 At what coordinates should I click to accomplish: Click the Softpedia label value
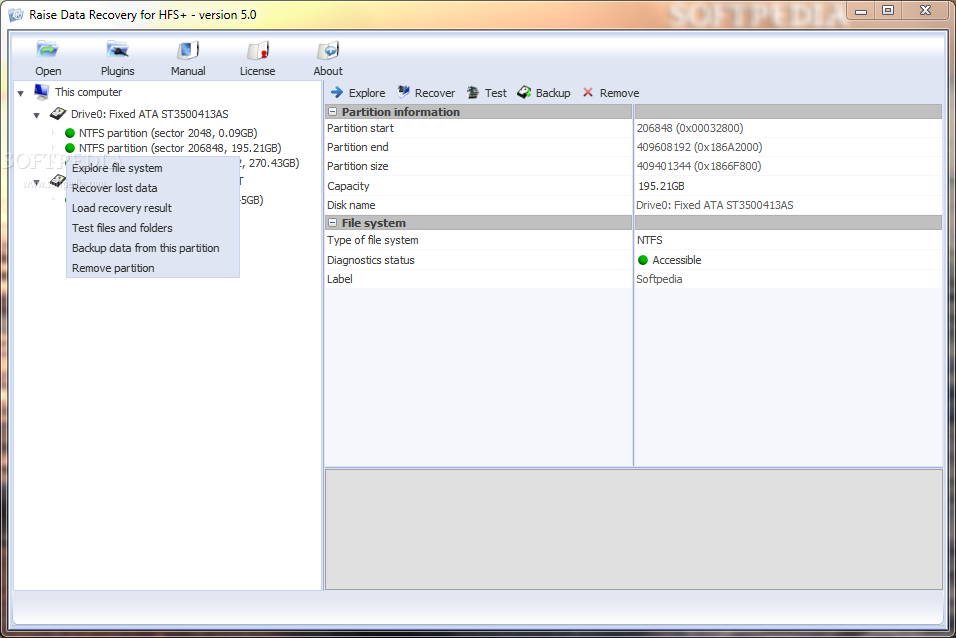click(659, 279)
